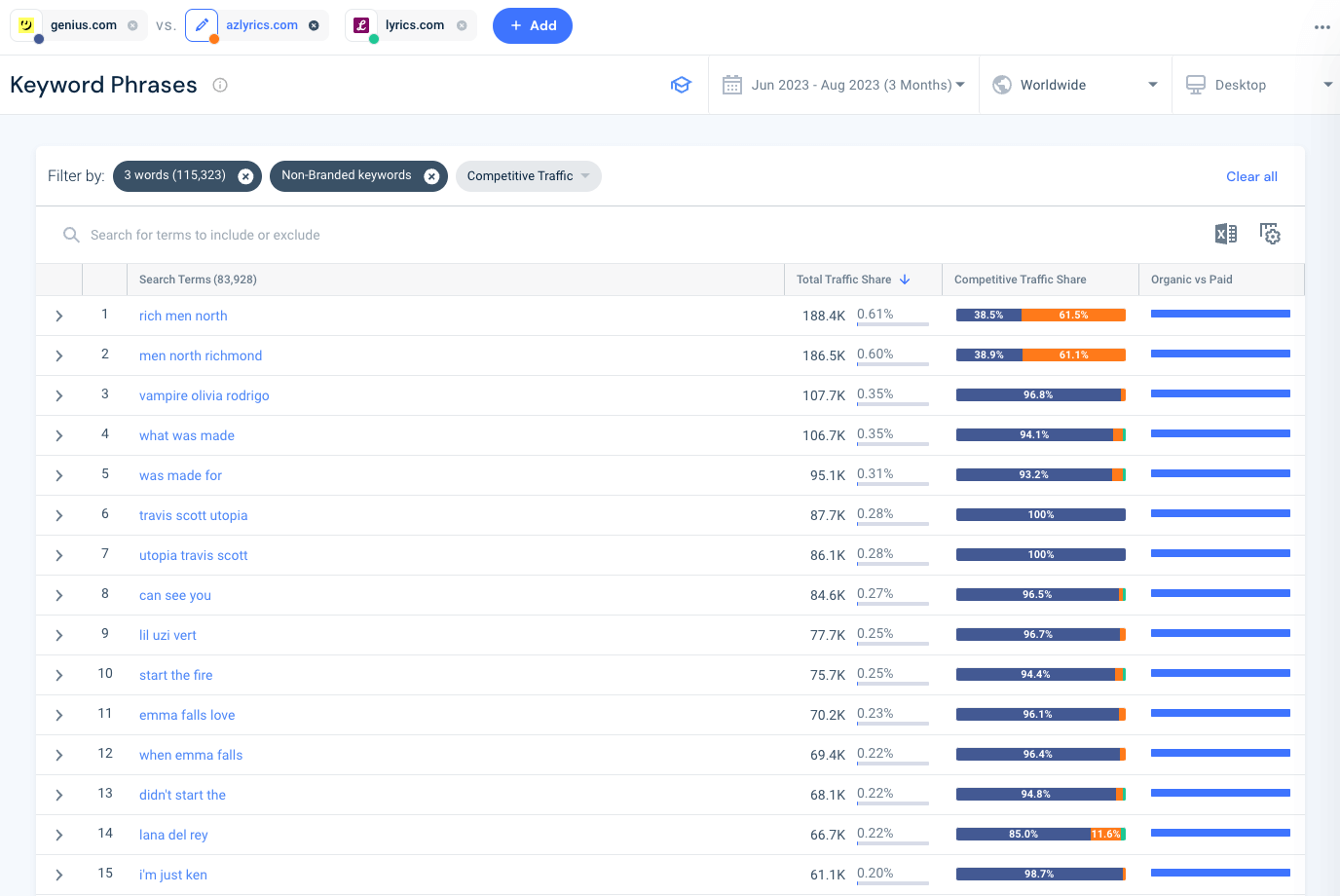This screenshot has width=1340, height=896.
Task: Open the Competitive Traffic filter dropdown
Action: [528, 176]
